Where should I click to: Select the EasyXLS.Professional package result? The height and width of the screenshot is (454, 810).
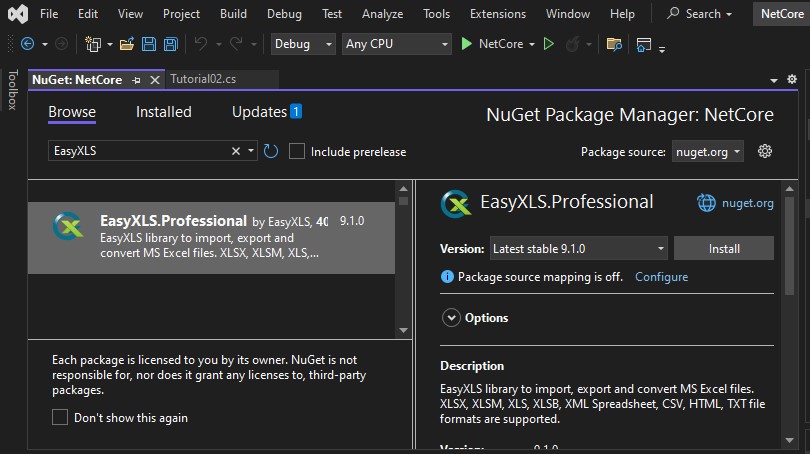click(211, 238)
